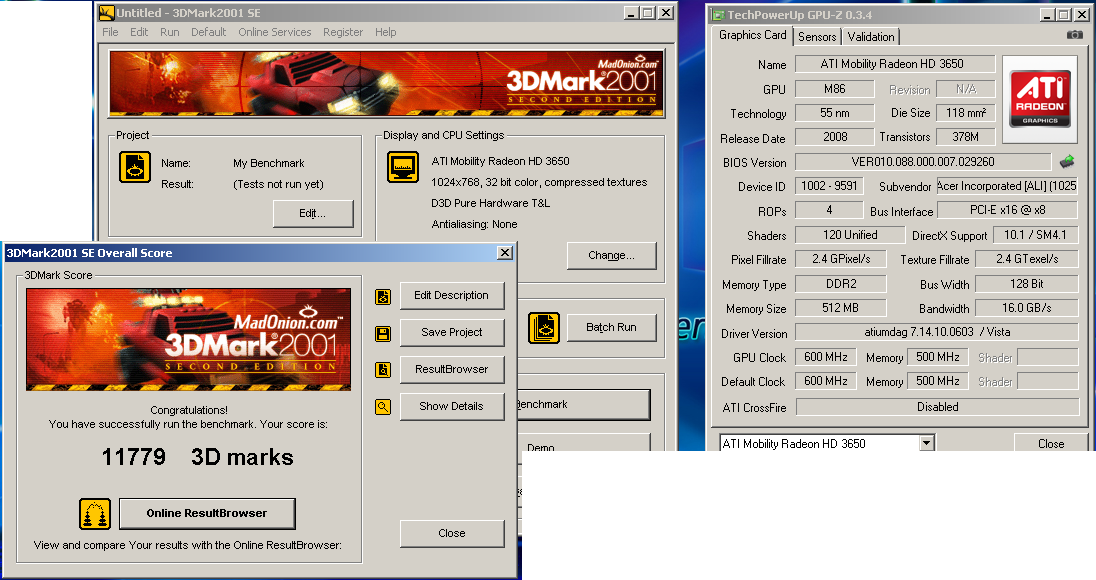The image size is (1096, 580).
Task: Click the ResultBrowser document icon
Action: pyautogui.click(x=383, y=370)
